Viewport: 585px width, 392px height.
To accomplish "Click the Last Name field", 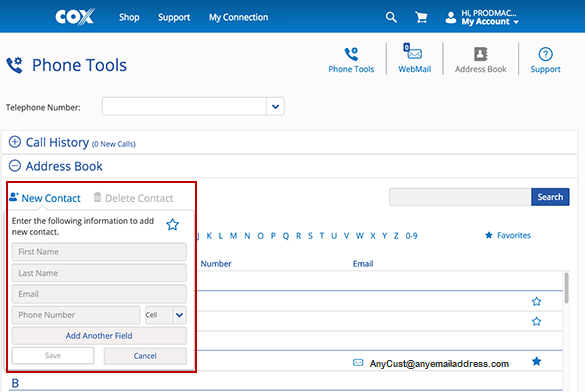I will pyautogui.click(x=99, y=273).
